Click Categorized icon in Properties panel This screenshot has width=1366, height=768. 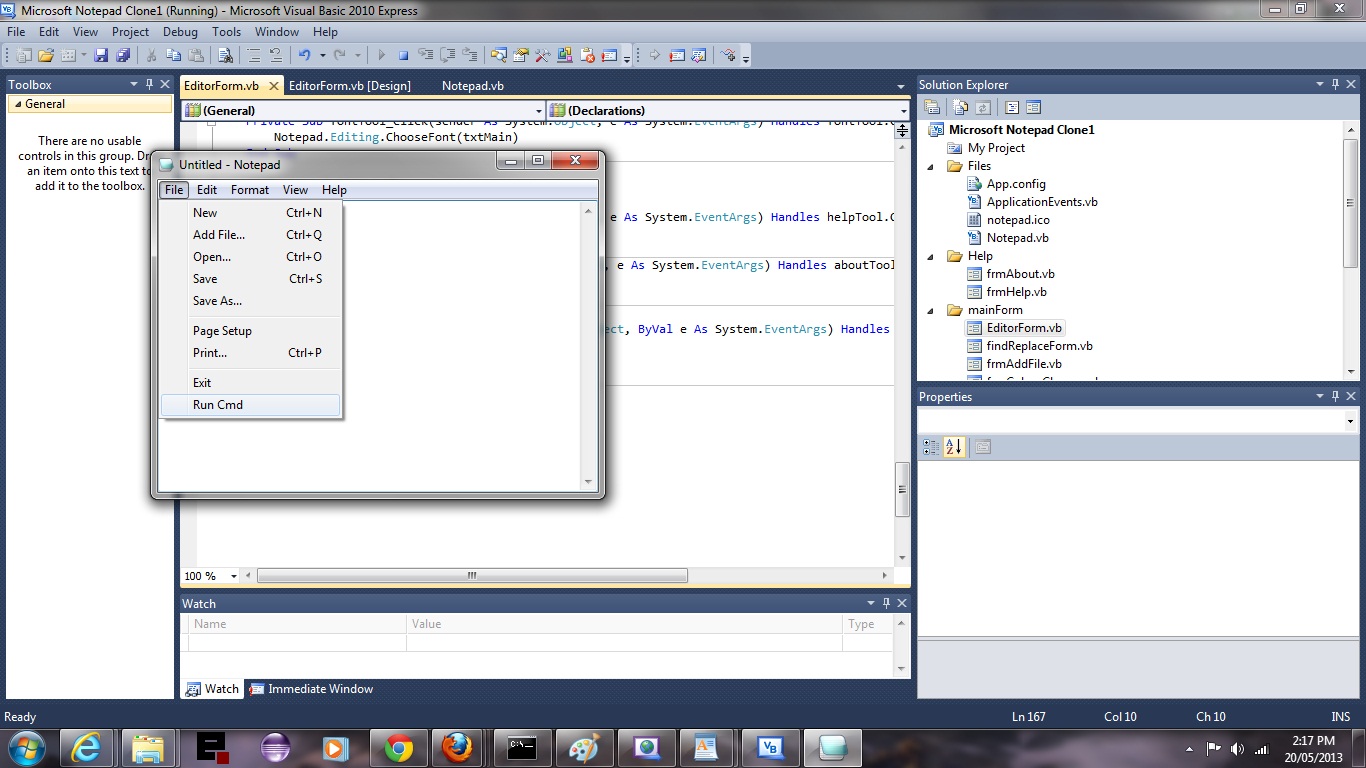point(931,447)
